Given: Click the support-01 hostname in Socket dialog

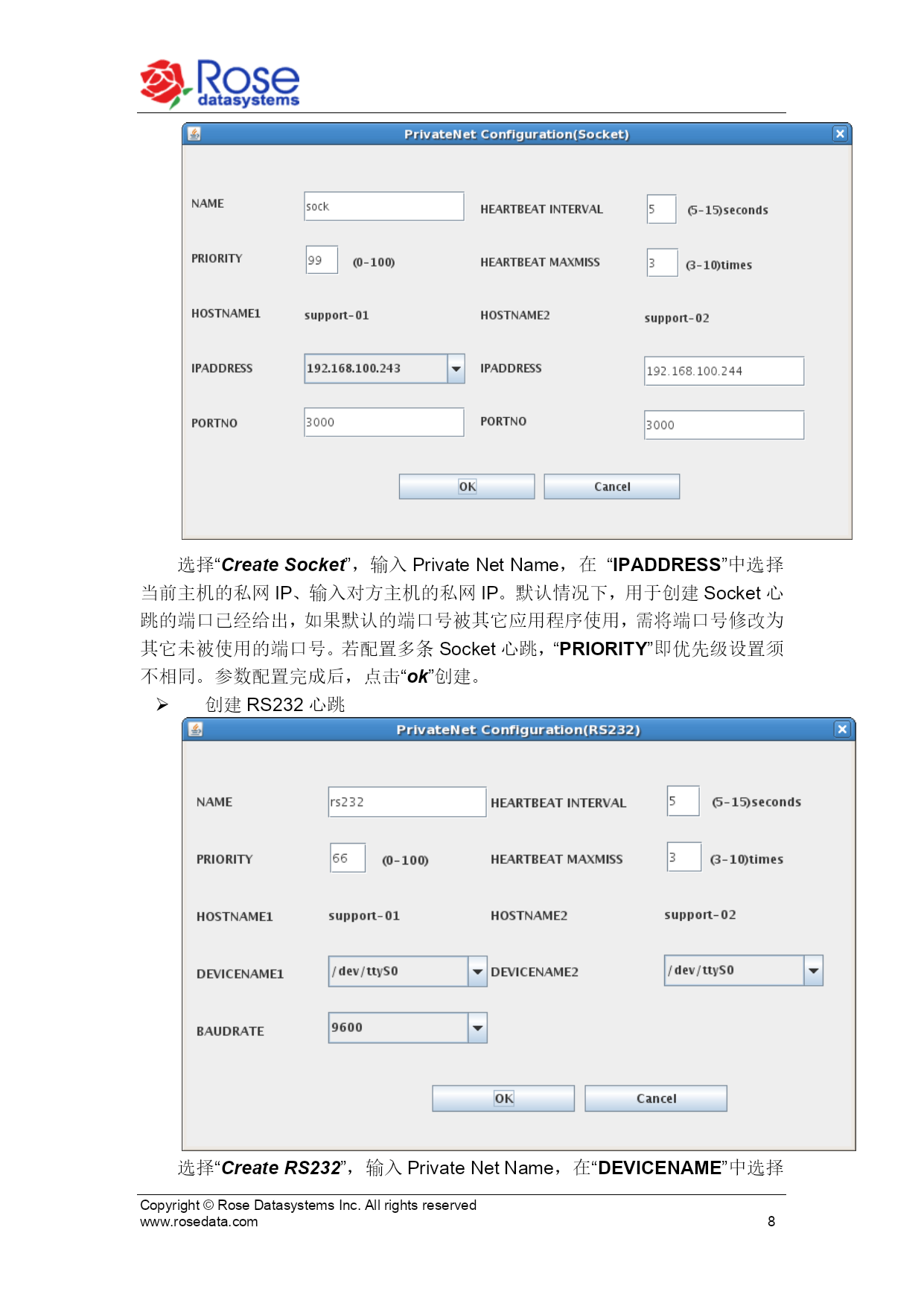Looking at the screenshot, I should [337, 316].
